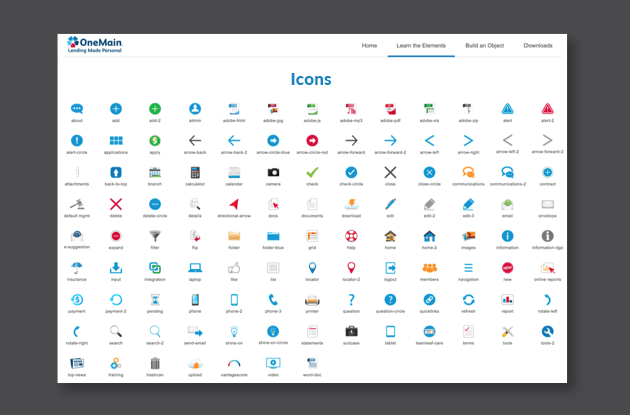This screenshot has width=630, height=415.
Task: Select the suitcase icon
Action: point(351,331)
